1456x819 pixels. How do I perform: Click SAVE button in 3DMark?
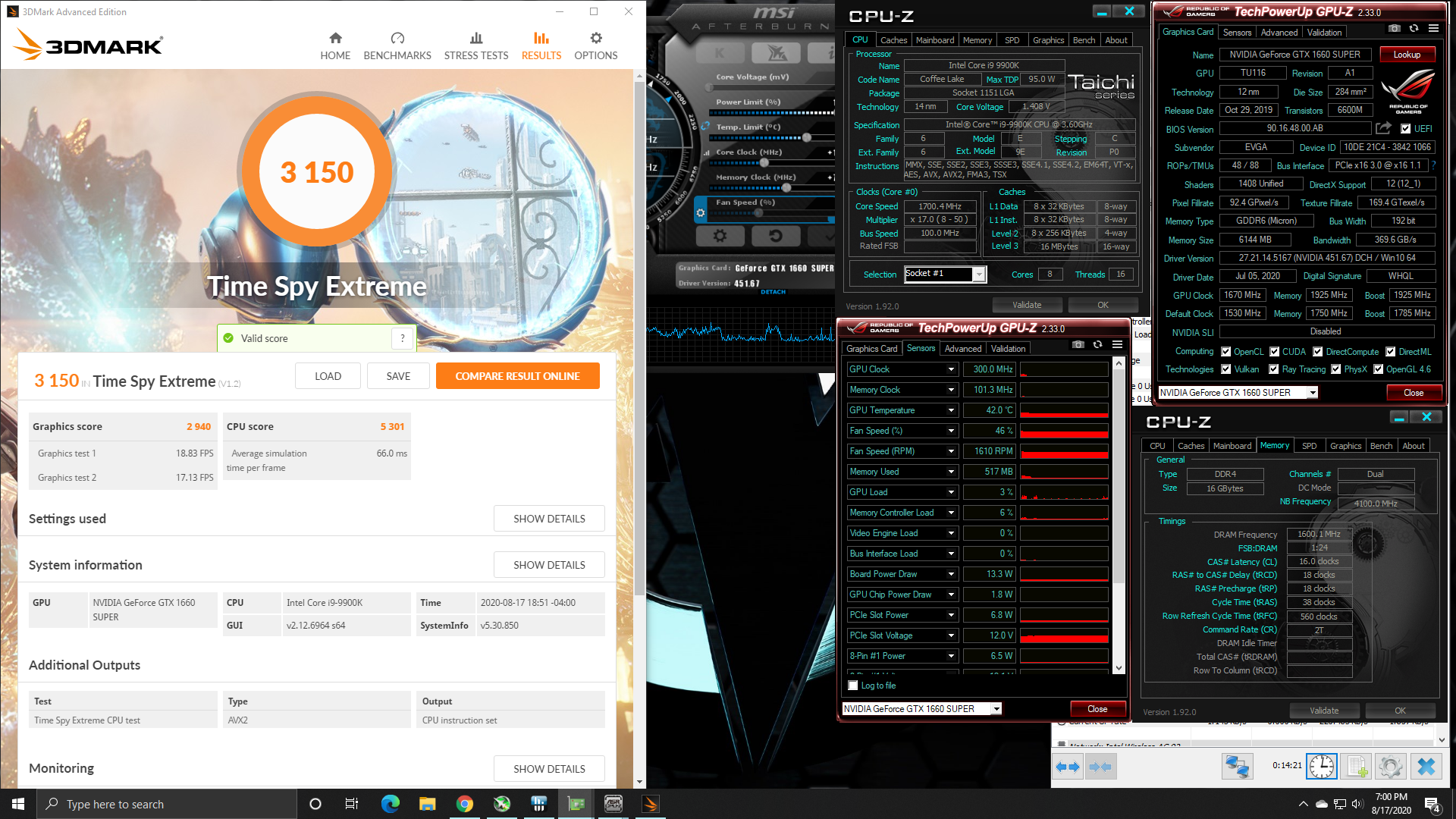pyautogui.click(x=398, y=376)
